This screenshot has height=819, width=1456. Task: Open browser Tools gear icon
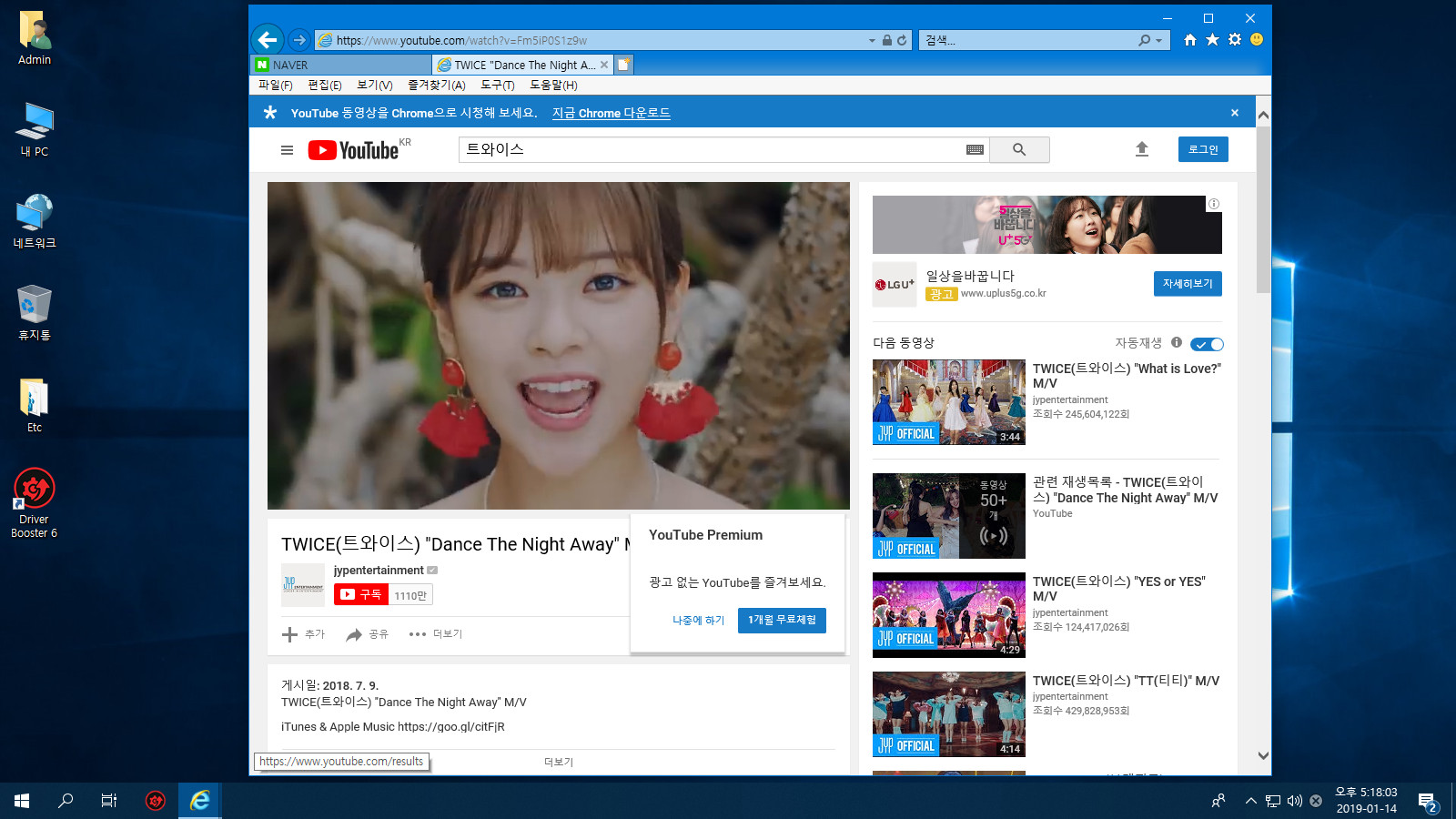point(1235,39)
